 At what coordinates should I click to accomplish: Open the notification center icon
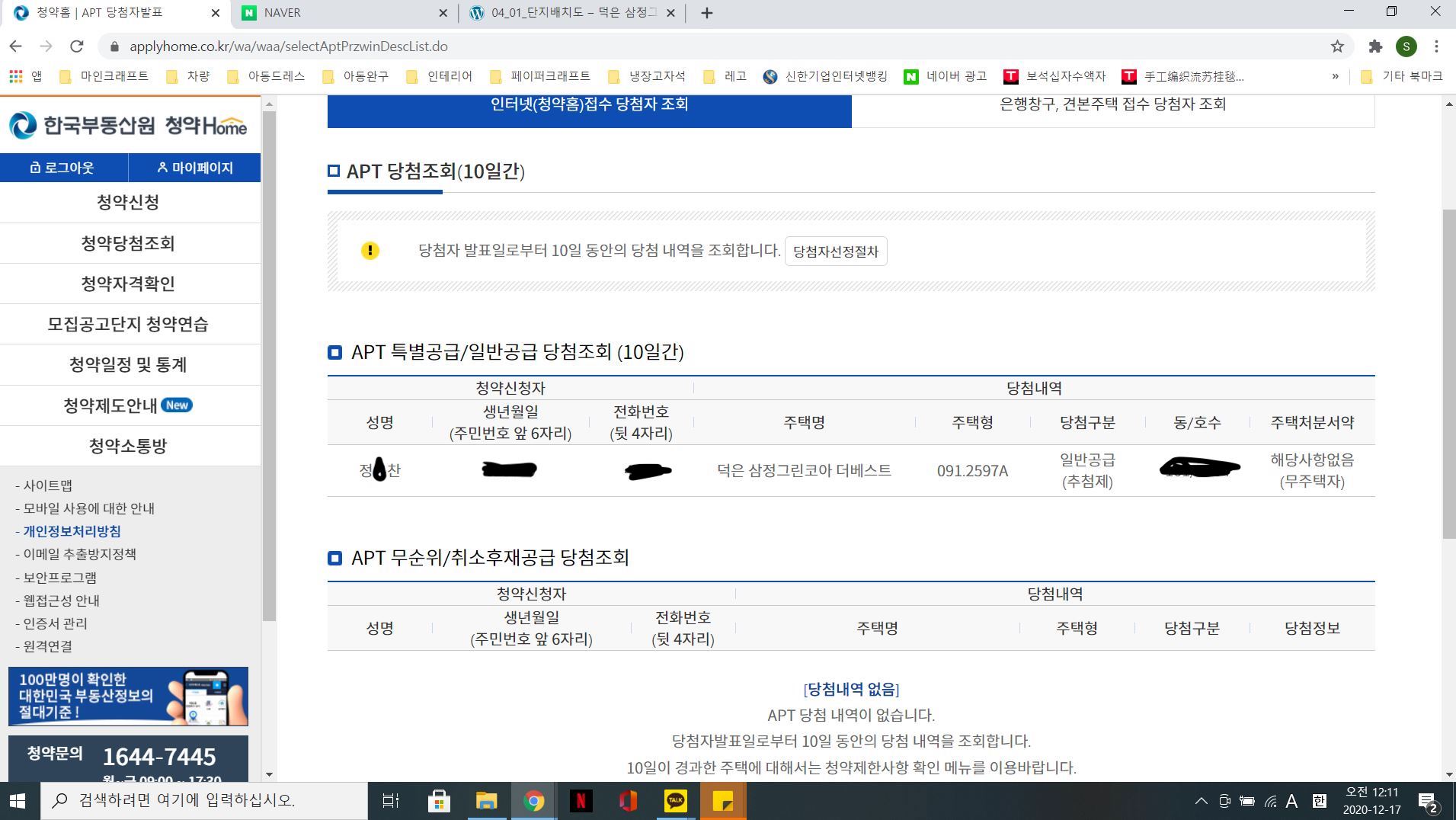pos(1429,802)
